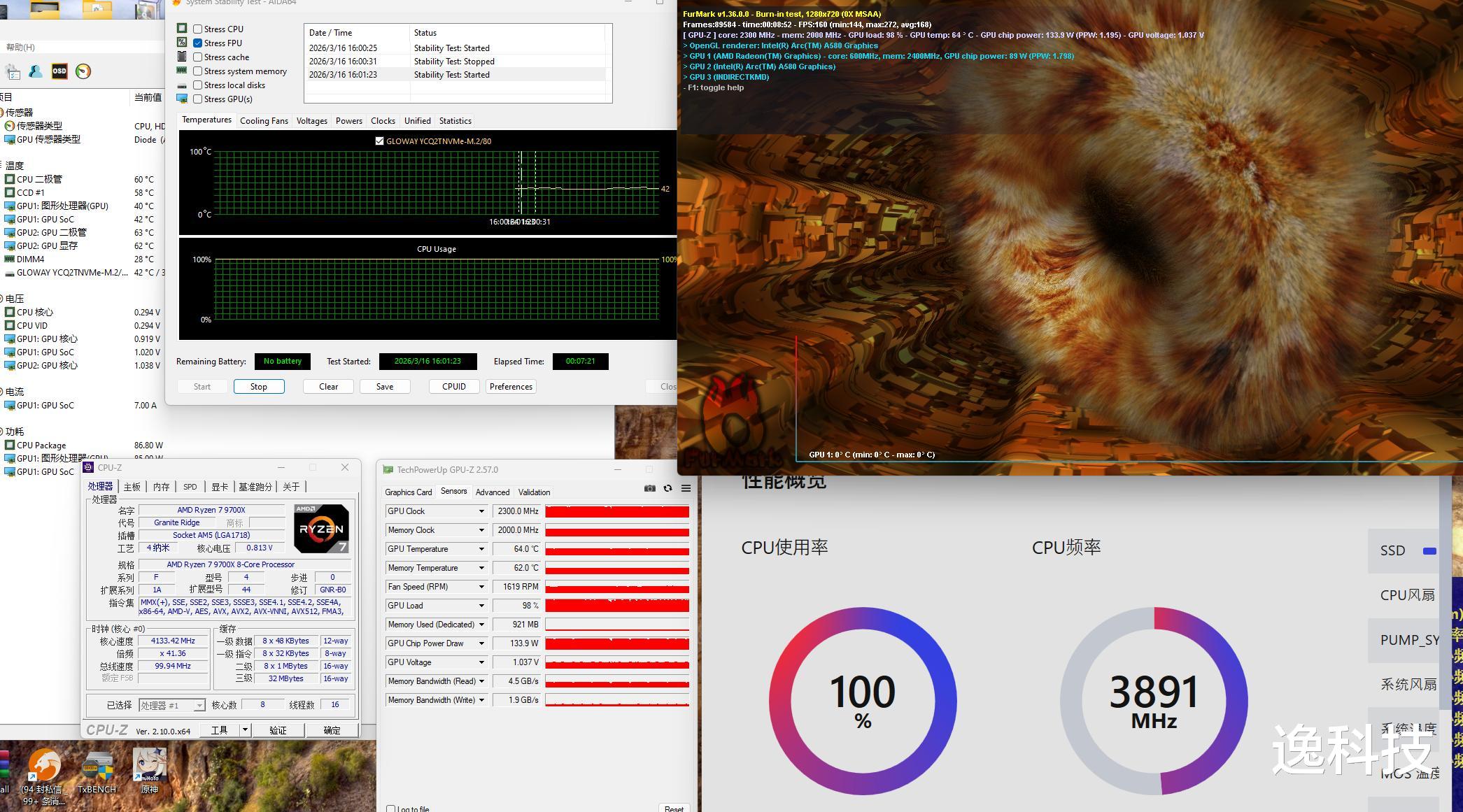Click SSD blue color indicator
This screenshot has height=812, width=1463.
pyautogui.click(x=1429, y=551)
